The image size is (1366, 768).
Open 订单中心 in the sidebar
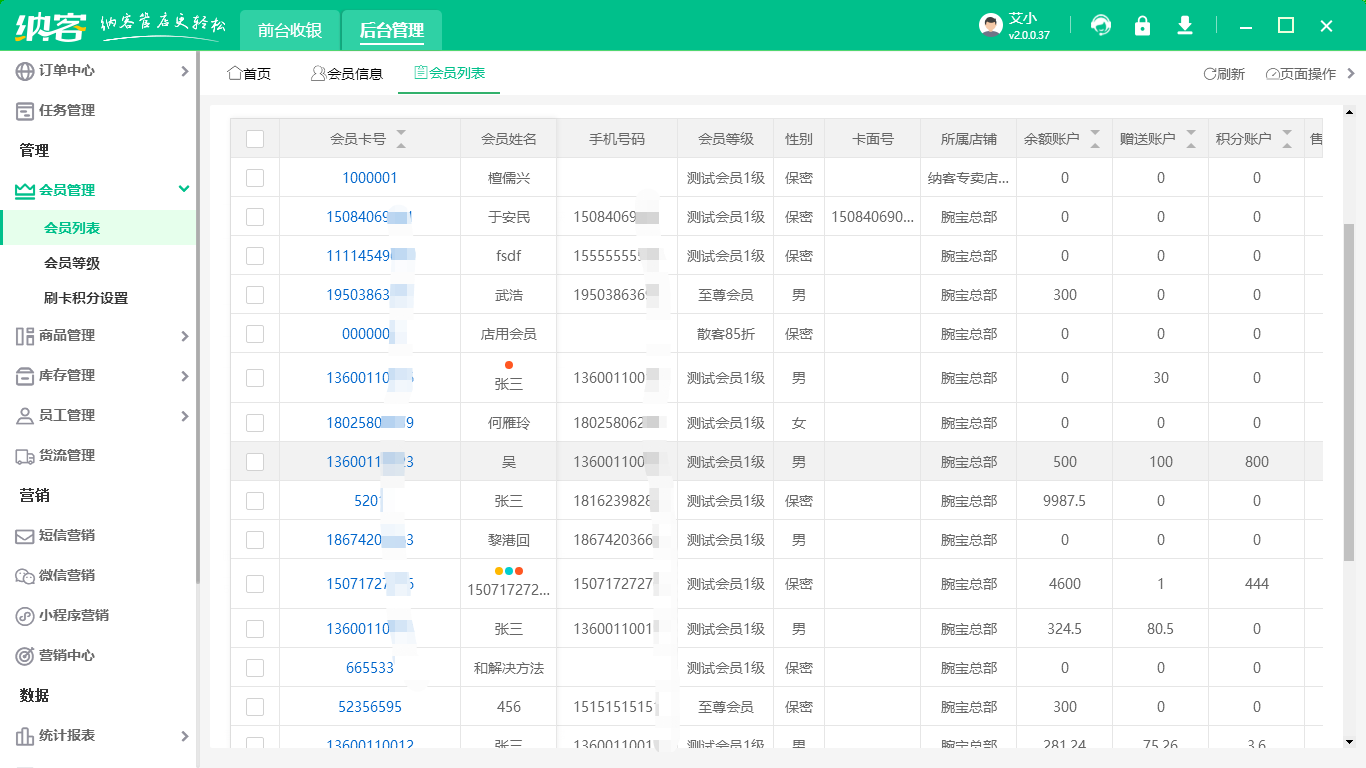point(67,71)
